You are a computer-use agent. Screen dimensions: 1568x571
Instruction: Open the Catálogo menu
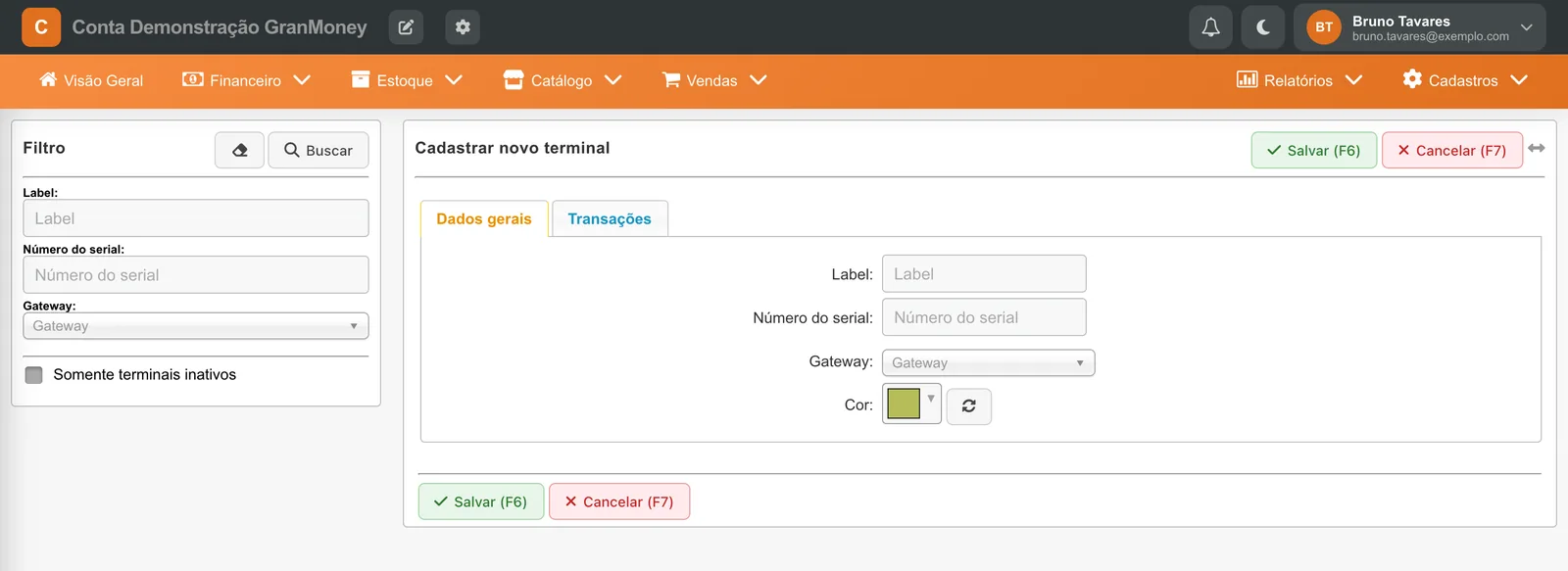pyautogui.click(x=563, y=80)
